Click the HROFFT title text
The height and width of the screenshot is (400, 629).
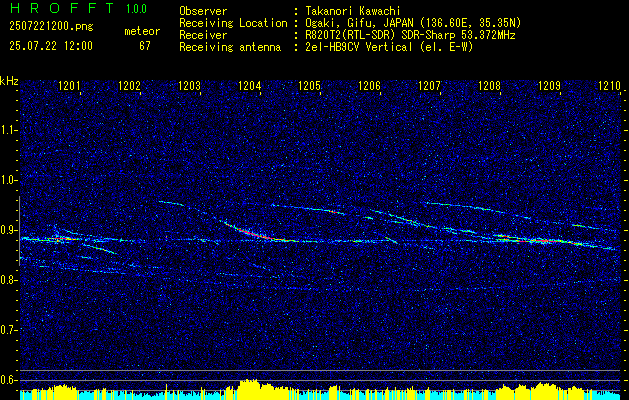pos(61,8)
